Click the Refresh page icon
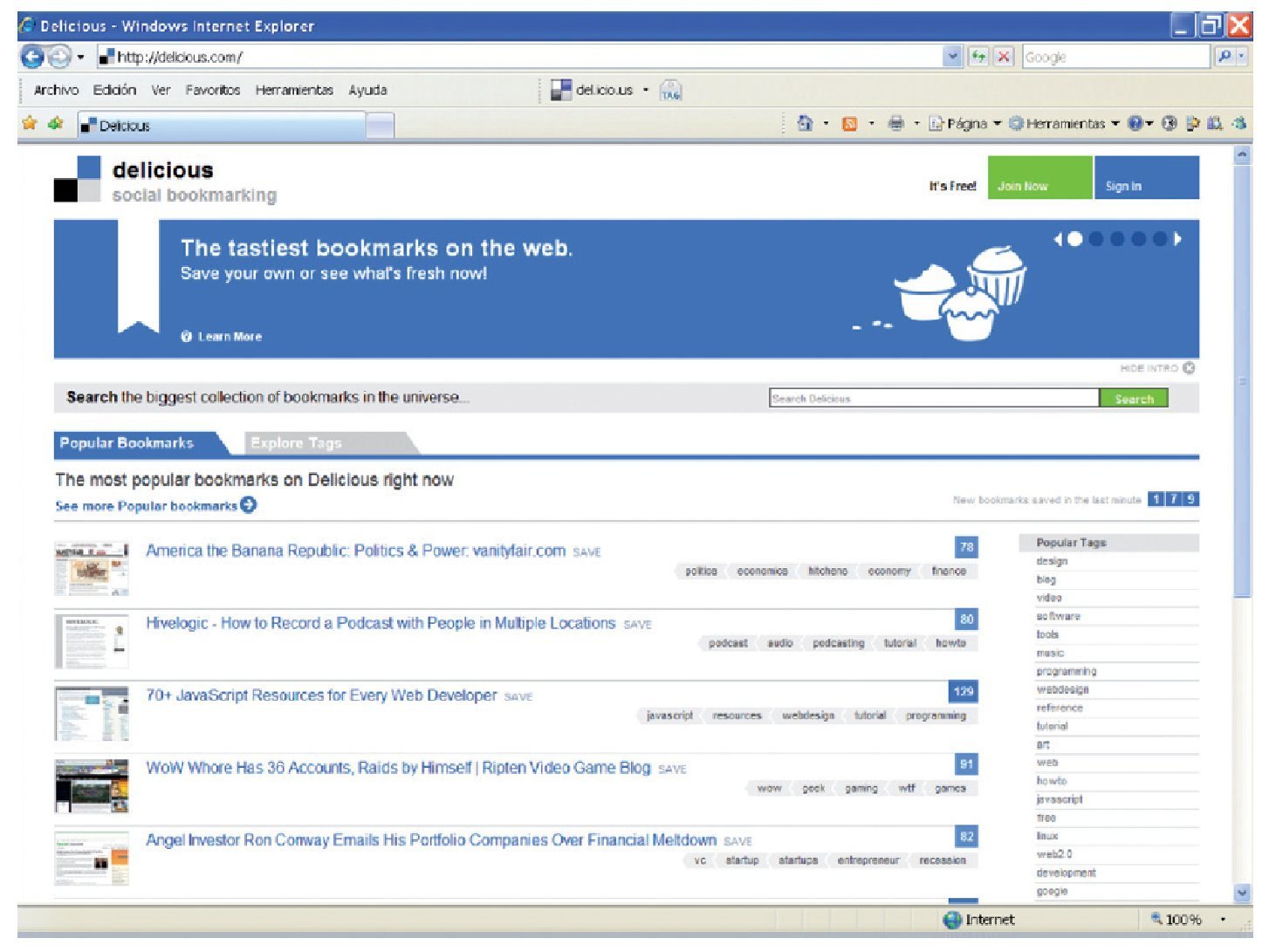1269x952 pixels. tap(978, 58)
